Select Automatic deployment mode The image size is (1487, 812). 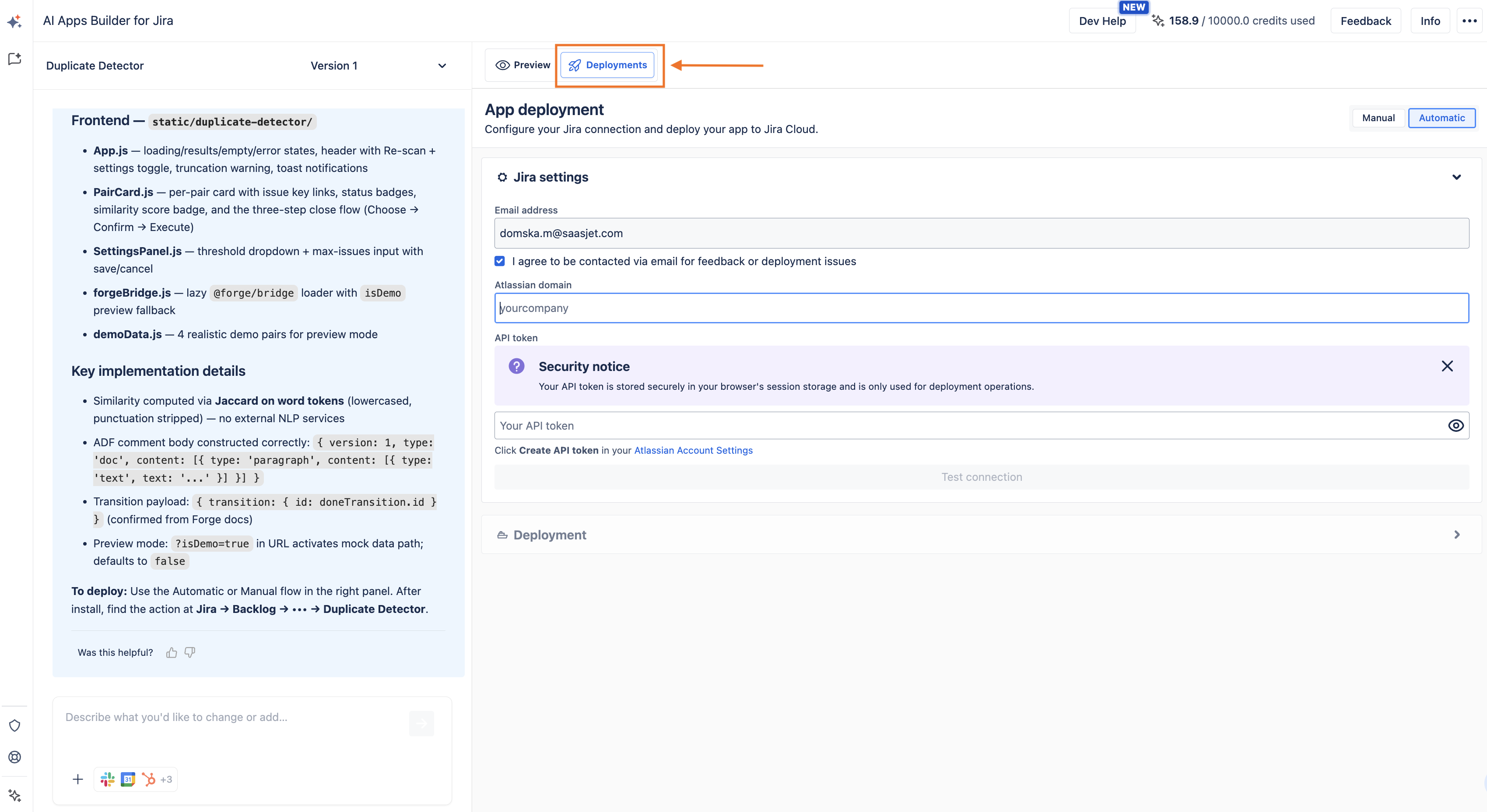tap(1441, 118)
